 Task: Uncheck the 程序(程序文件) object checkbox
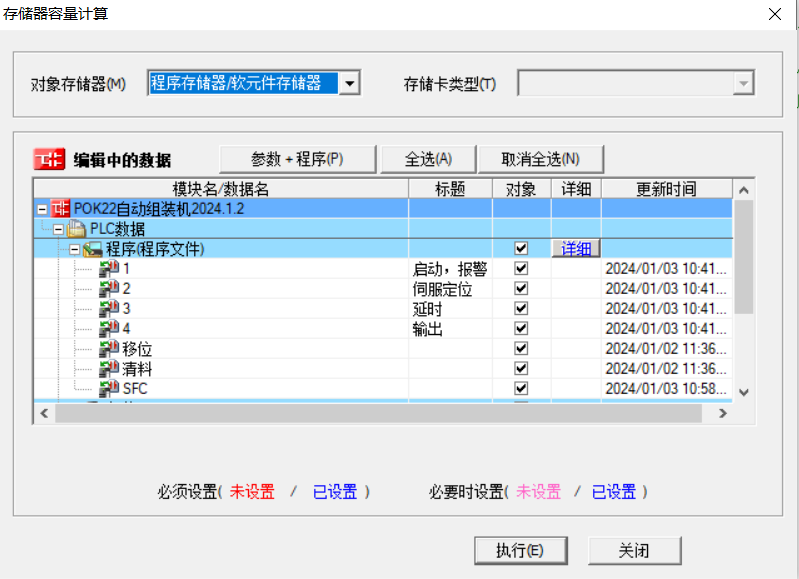[x=521, y=249]
